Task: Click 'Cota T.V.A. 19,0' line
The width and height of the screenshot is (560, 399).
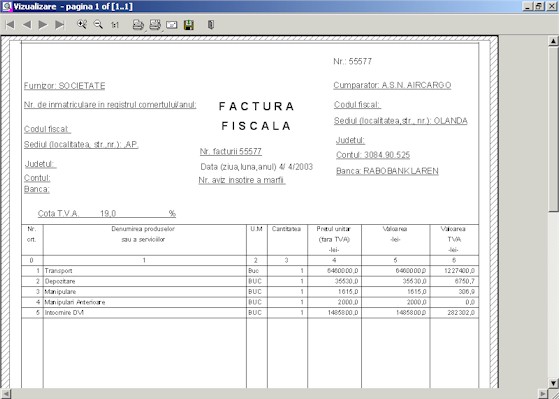Action: 107,214
